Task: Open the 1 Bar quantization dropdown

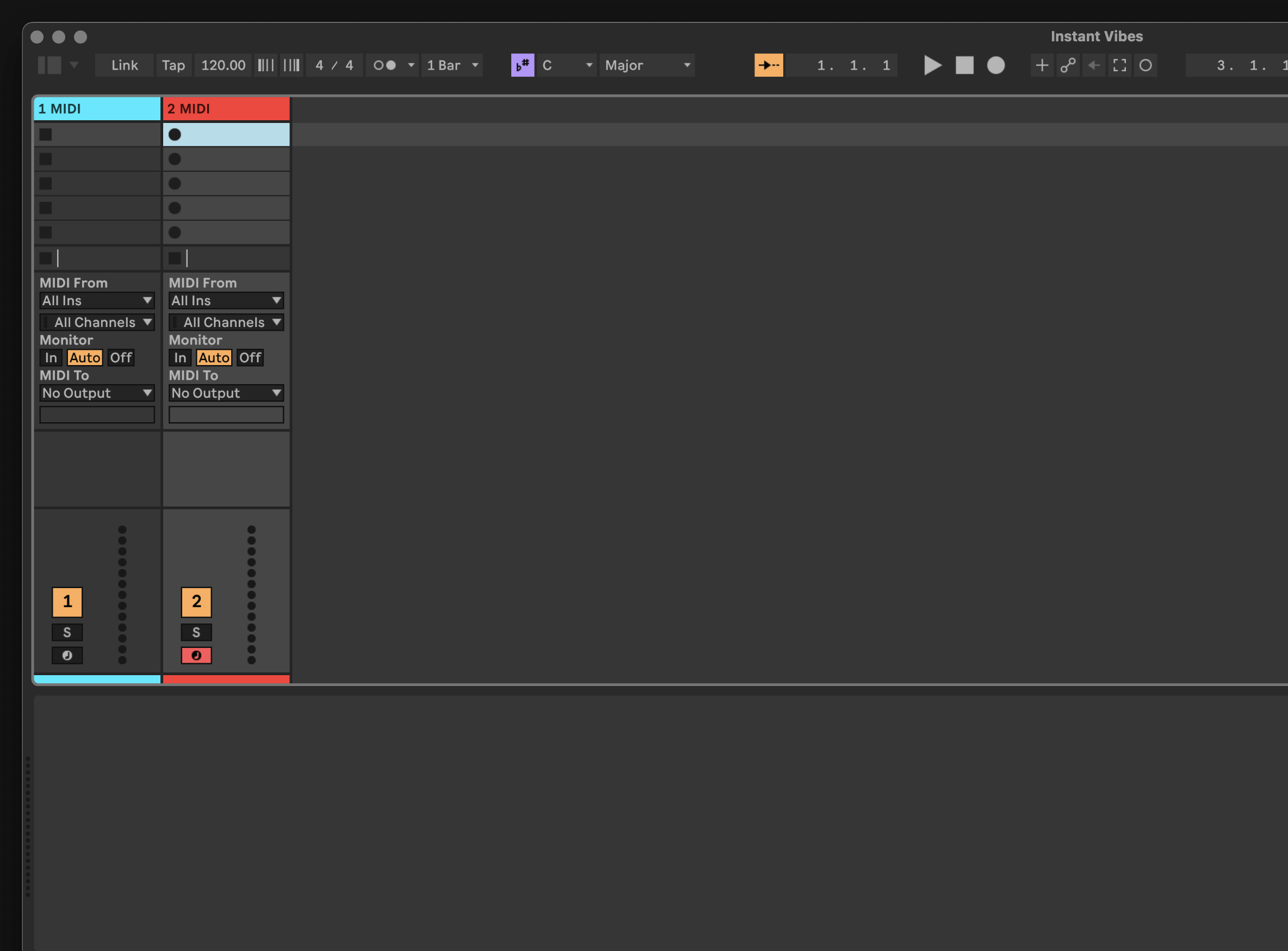Action: (453, 65)
